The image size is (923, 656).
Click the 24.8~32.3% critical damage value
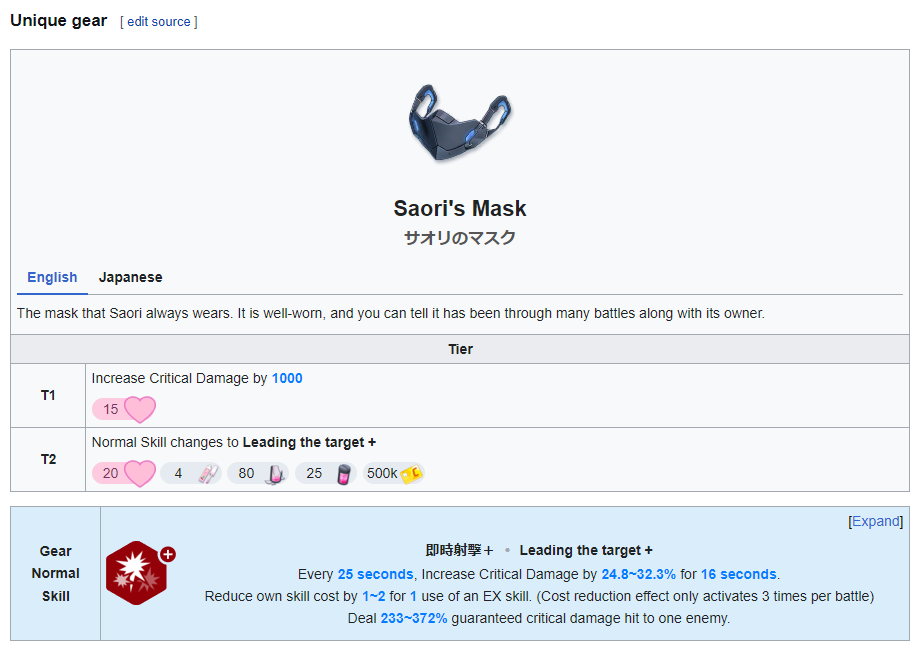tap(638, 574)
